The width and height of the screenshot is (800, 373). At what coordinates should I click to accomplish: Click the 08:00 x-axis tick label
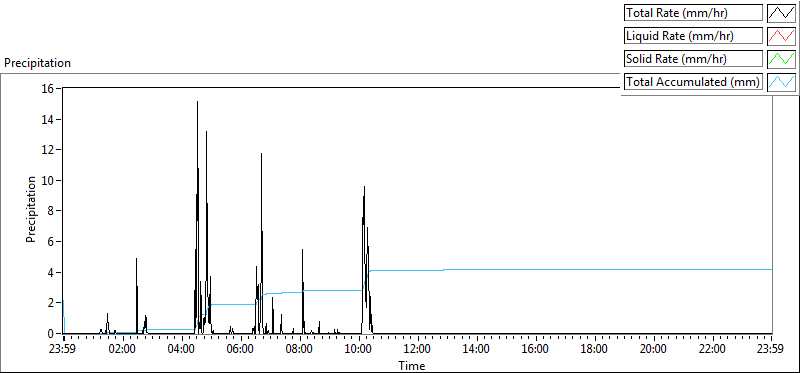(x=300, y=350)
